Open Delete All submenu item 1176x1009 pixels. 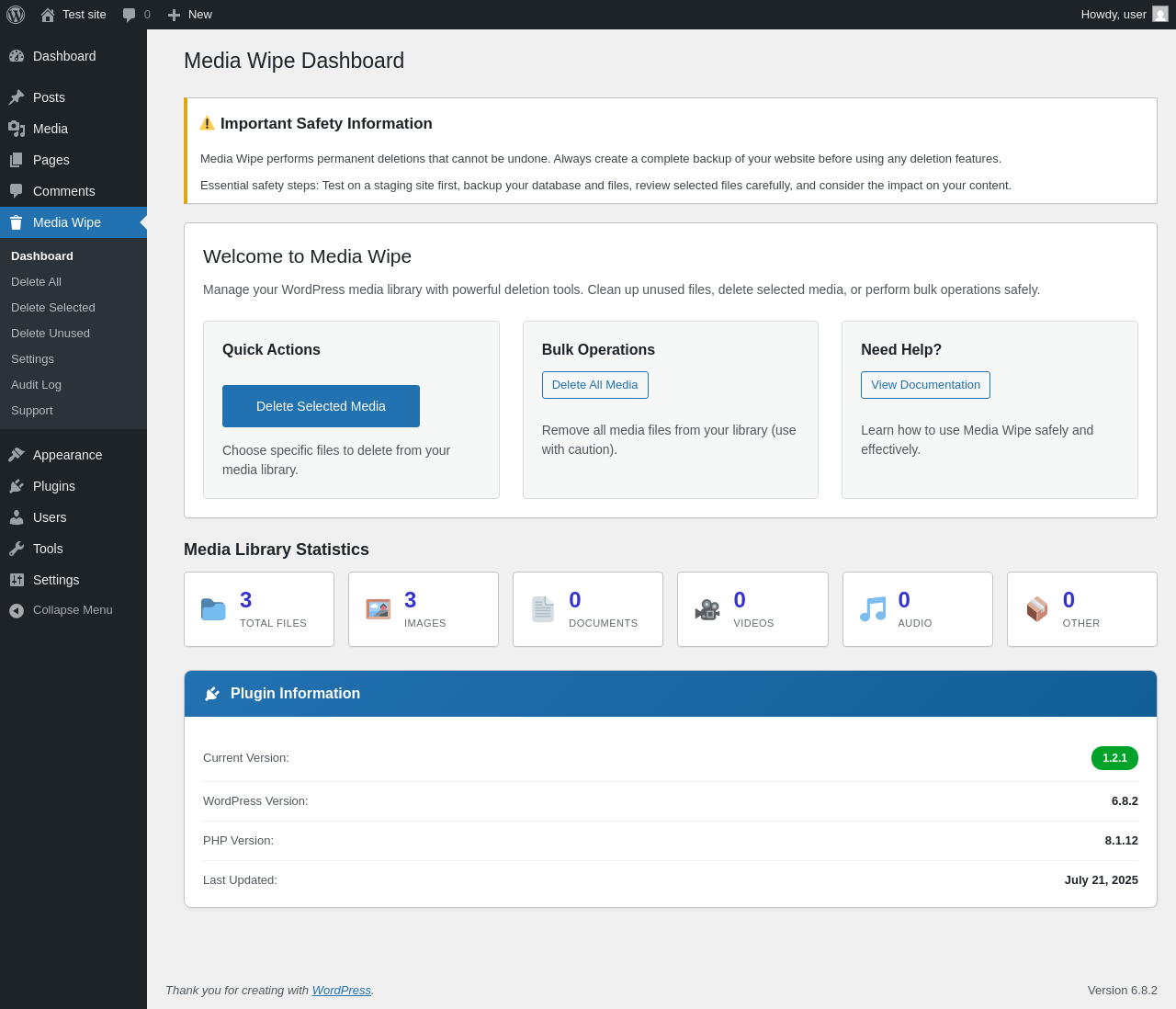click(x=73, y=282)
